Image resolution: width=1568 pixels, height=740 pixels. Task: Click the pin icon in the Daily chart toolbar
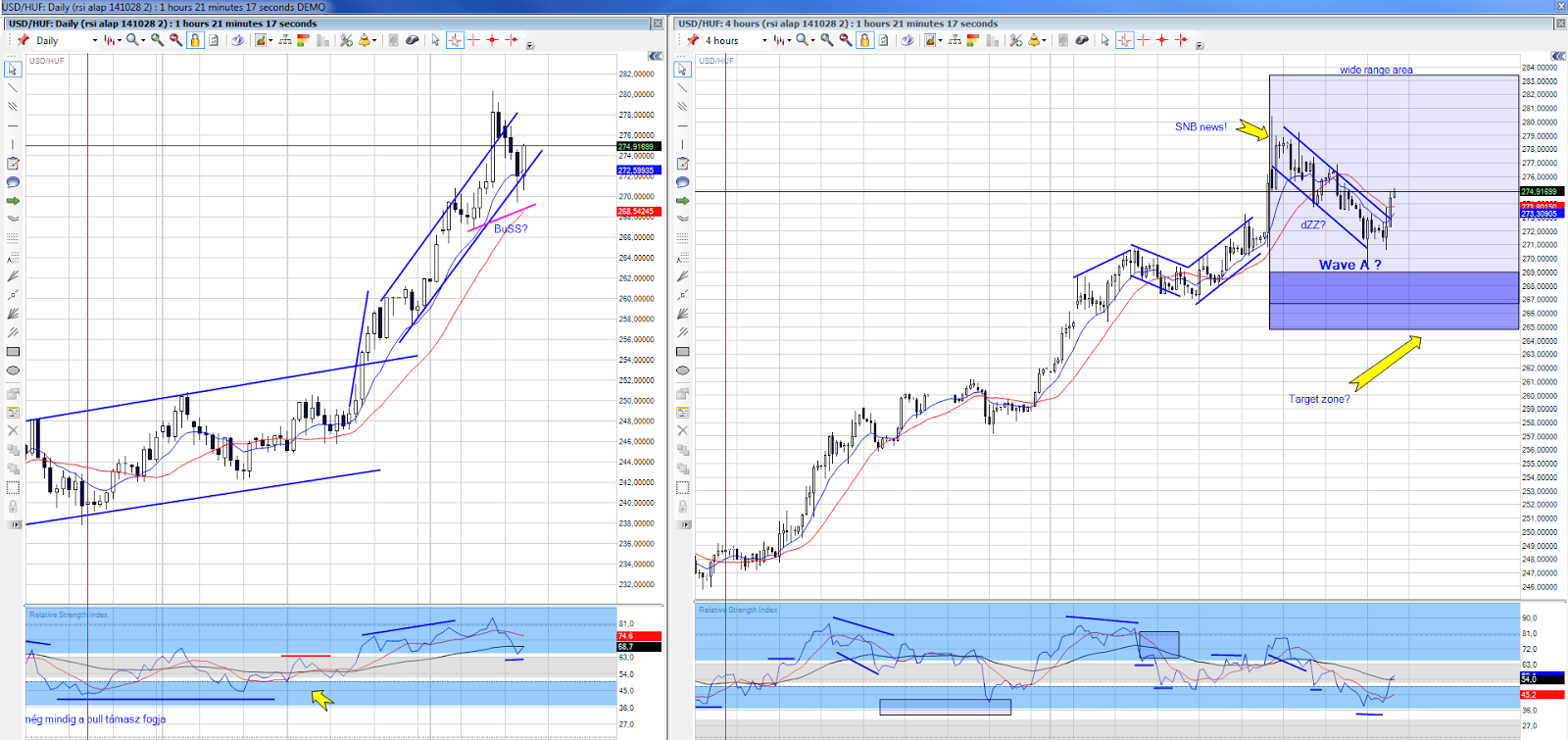click(x=24, y=40)
